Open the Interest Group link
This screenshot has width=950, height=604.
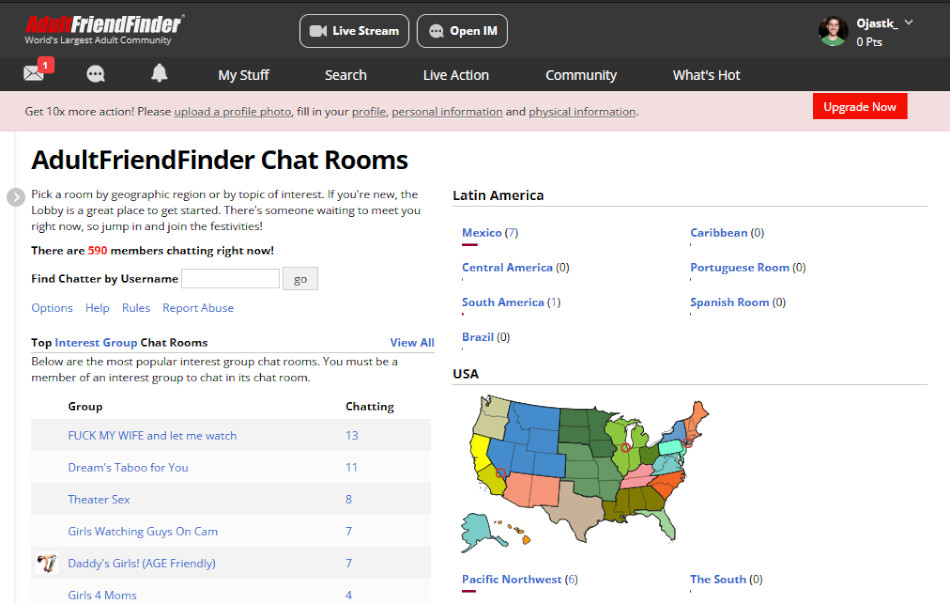96,342
